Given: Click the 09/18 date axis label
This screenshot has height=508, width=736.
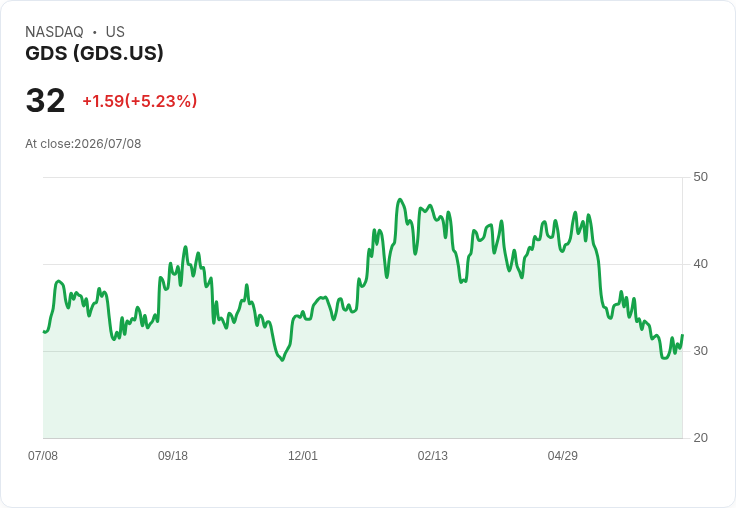Looking at the screenshot, I should 173,456.
